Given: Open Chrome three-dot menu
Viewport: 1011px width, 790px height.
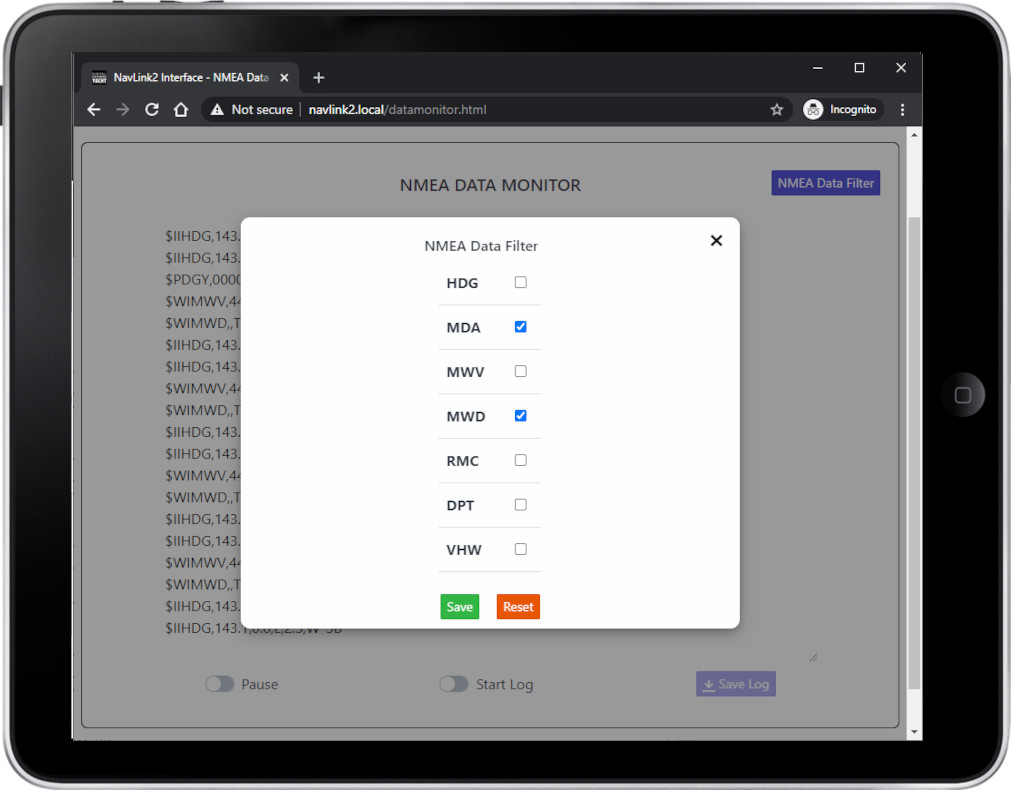Looking at the screenshot, I should pyautogui.click(x=902, y=110).
